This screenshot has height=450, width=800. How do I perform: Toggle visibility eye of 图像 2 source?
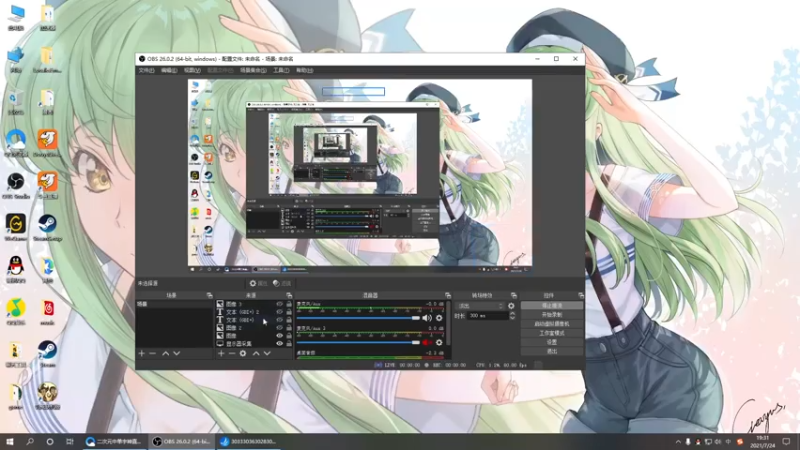[279, 328]
